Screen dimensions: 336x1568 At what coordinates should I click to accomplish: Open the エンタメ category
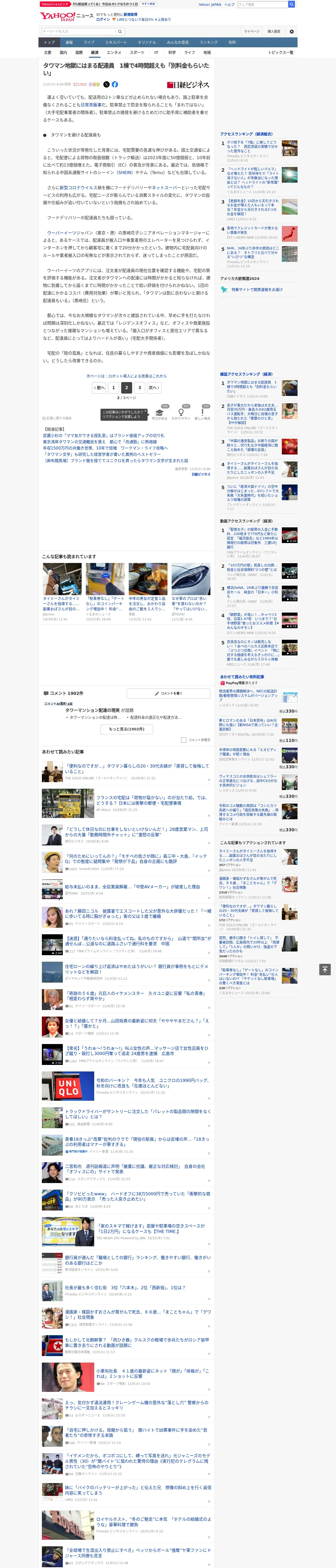coord(114,52)
